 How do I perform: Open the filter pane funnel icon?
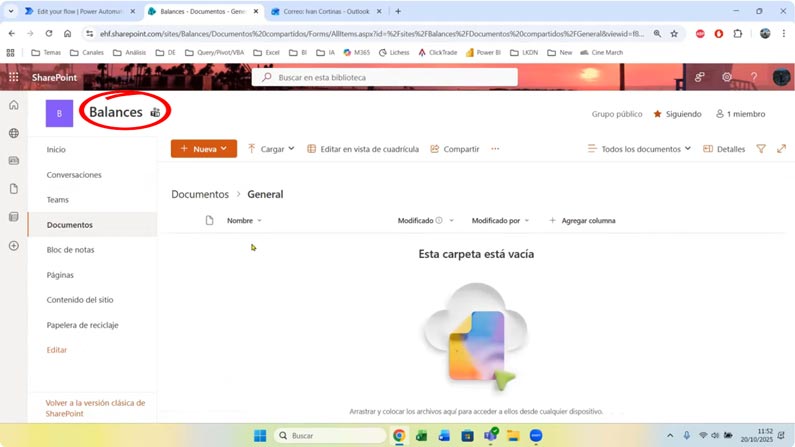pos(761,148)
